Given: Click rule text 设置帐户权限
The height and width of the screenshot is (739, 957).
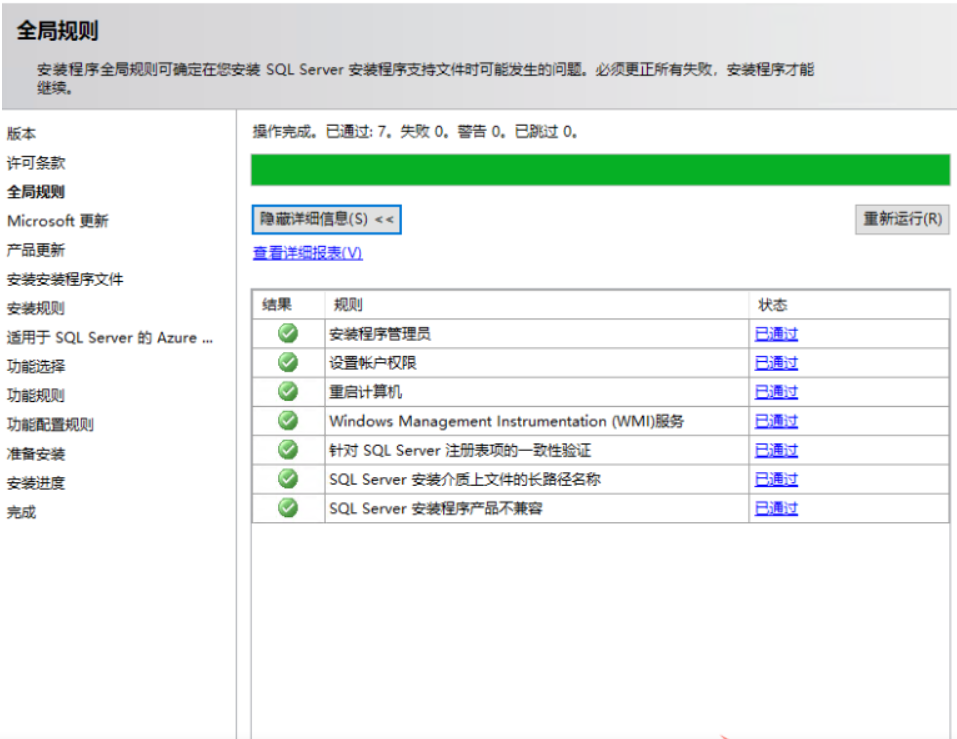Looking at the screenshot, I should (372, 363).
